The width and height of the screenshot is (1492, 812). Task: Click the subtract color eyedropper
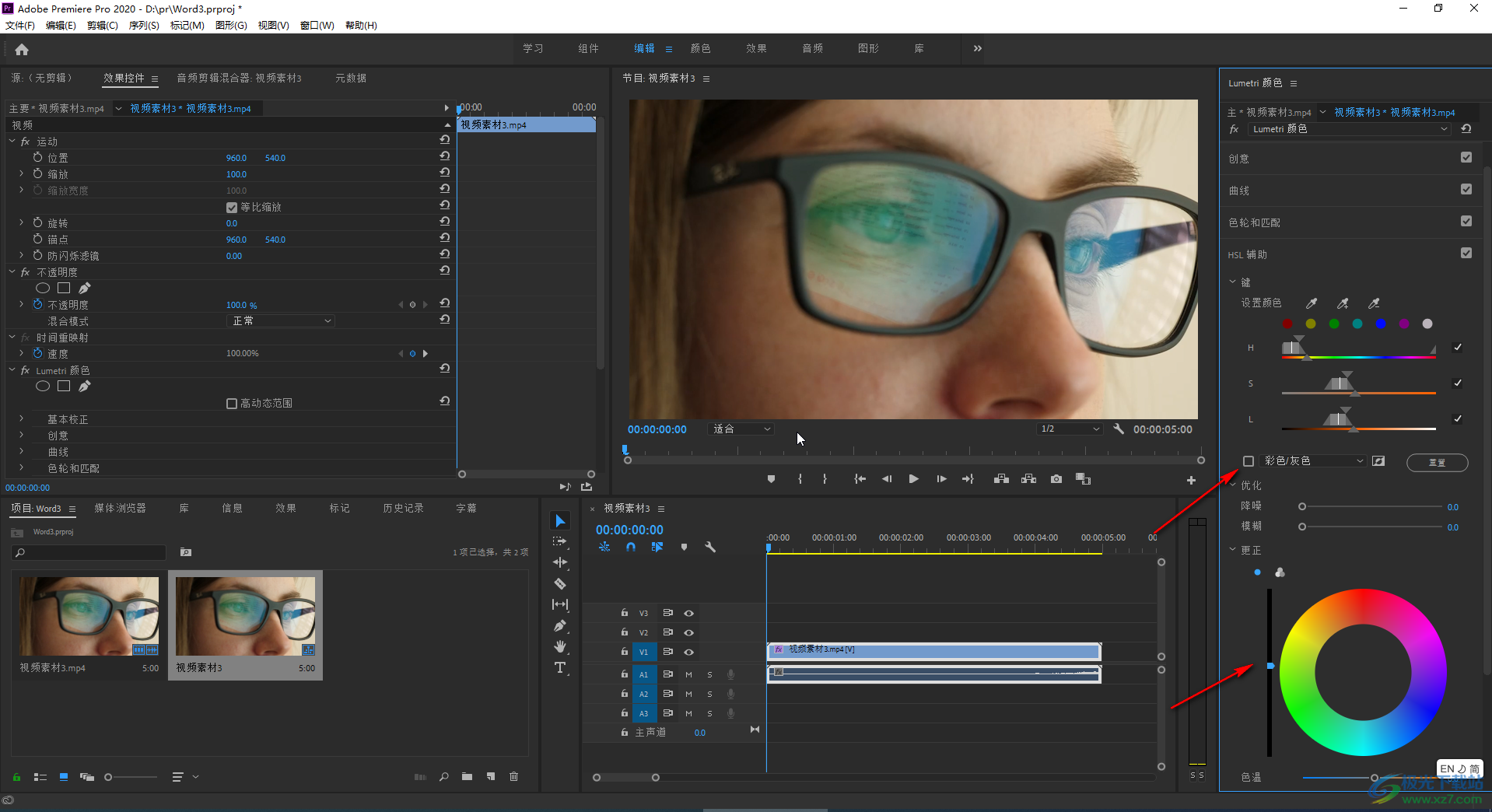[x=1374, y=303]
